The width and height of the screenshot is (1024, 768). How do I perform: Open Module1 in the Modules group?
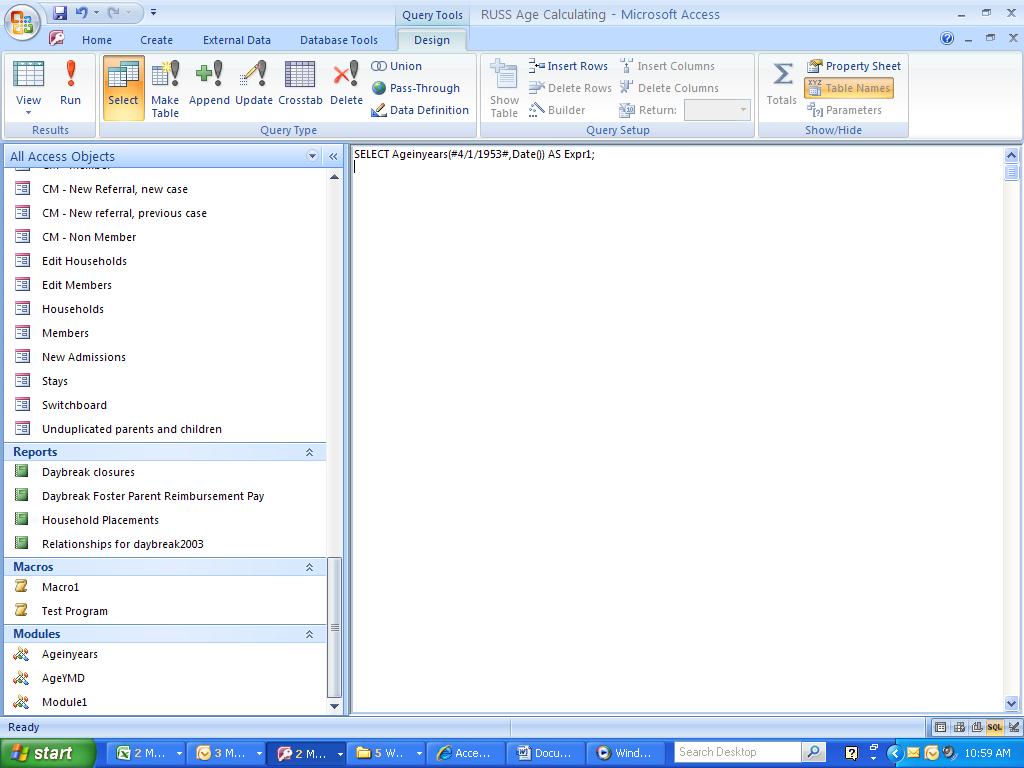point(64,703)
